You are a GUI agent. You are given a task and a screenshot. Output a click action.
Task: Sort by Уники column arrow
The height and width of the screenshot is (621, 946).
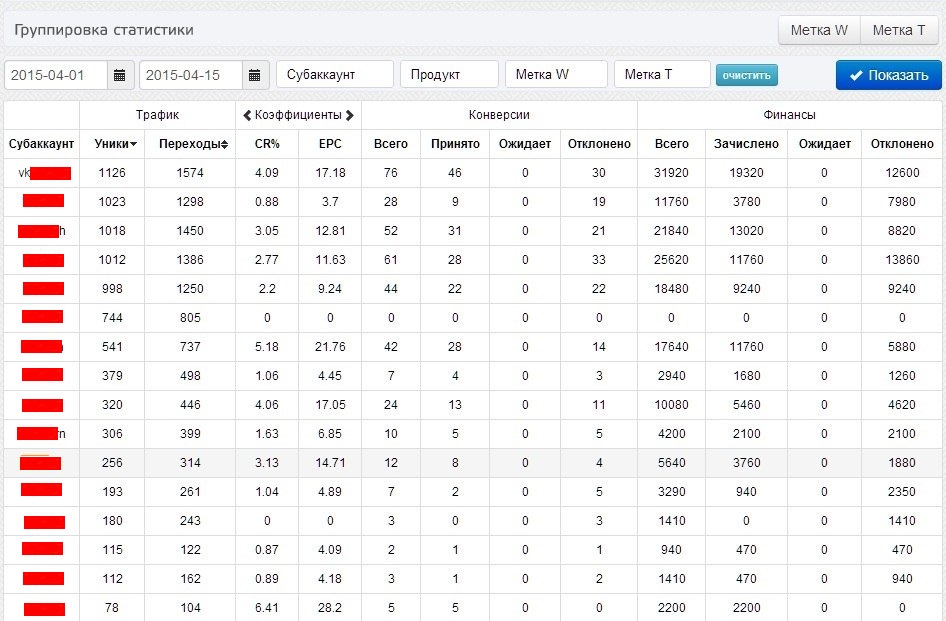133,144
